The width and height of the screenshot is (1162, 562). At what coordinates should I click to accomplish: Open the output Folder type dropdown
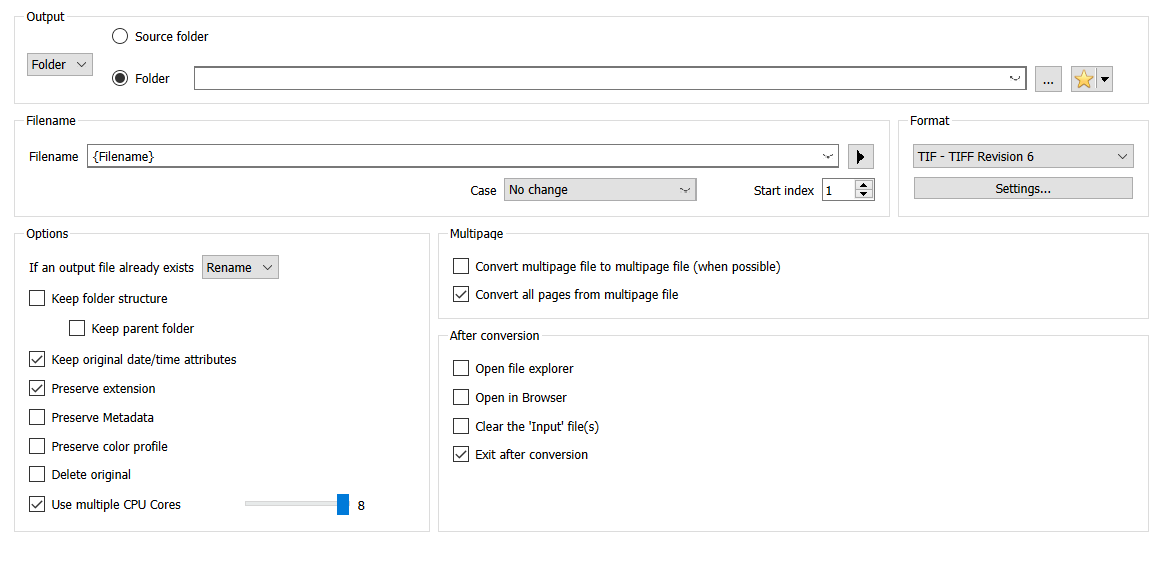[59, 65]
